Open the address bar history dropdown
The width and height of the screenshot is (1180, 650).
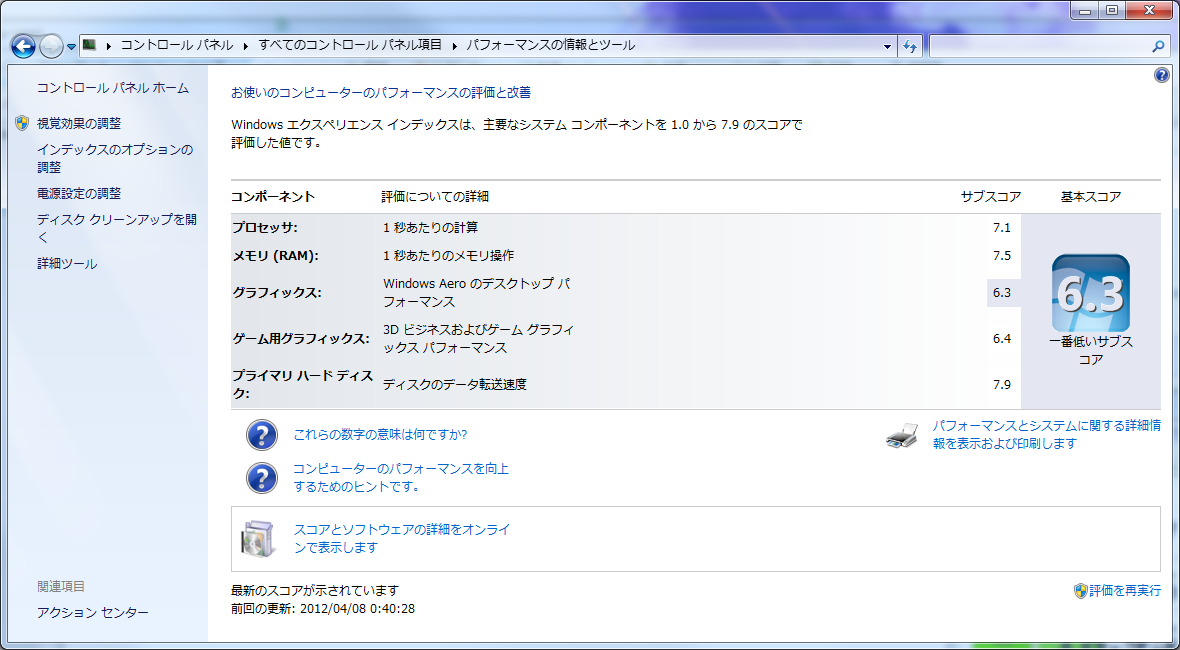point(885,45)
